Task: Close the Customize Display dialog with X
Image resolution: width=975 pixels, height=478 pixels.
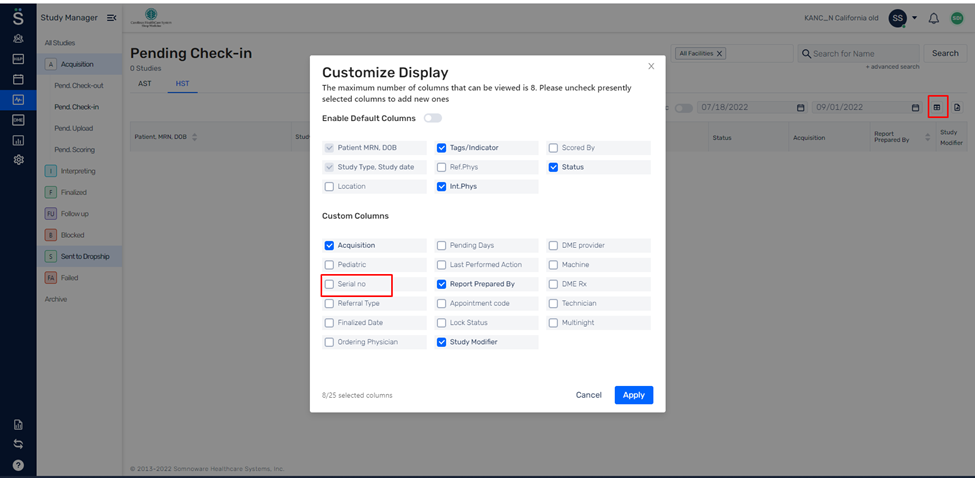Action: (x=651, y=66)
